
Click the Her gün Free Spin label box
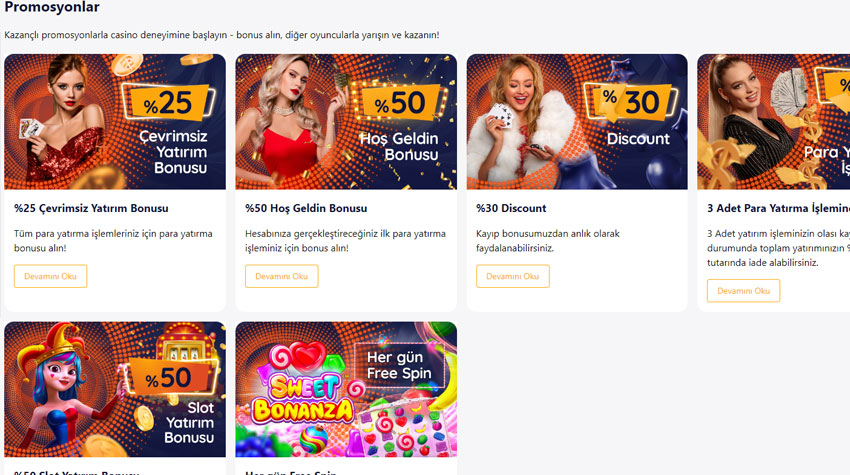coord(399,365)
